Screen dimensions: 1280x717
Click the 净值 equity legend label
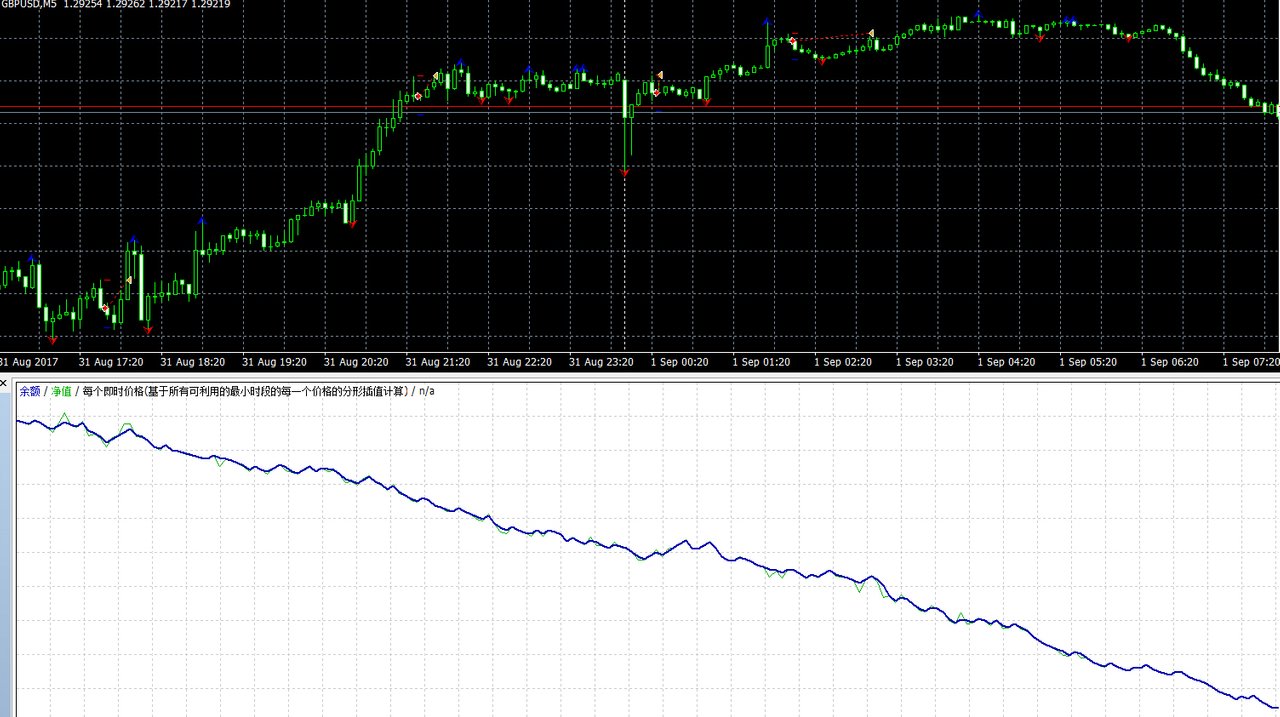[x=62, y=391]
